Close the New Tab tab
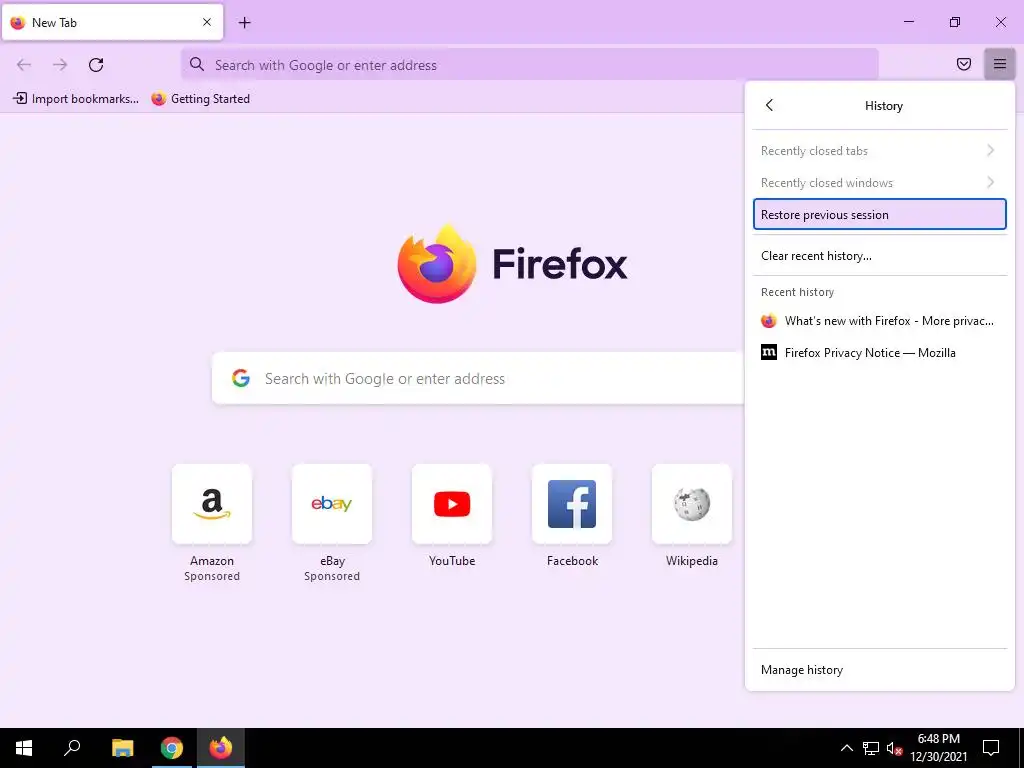This screenshot has height=768, width=1024. 207,22
